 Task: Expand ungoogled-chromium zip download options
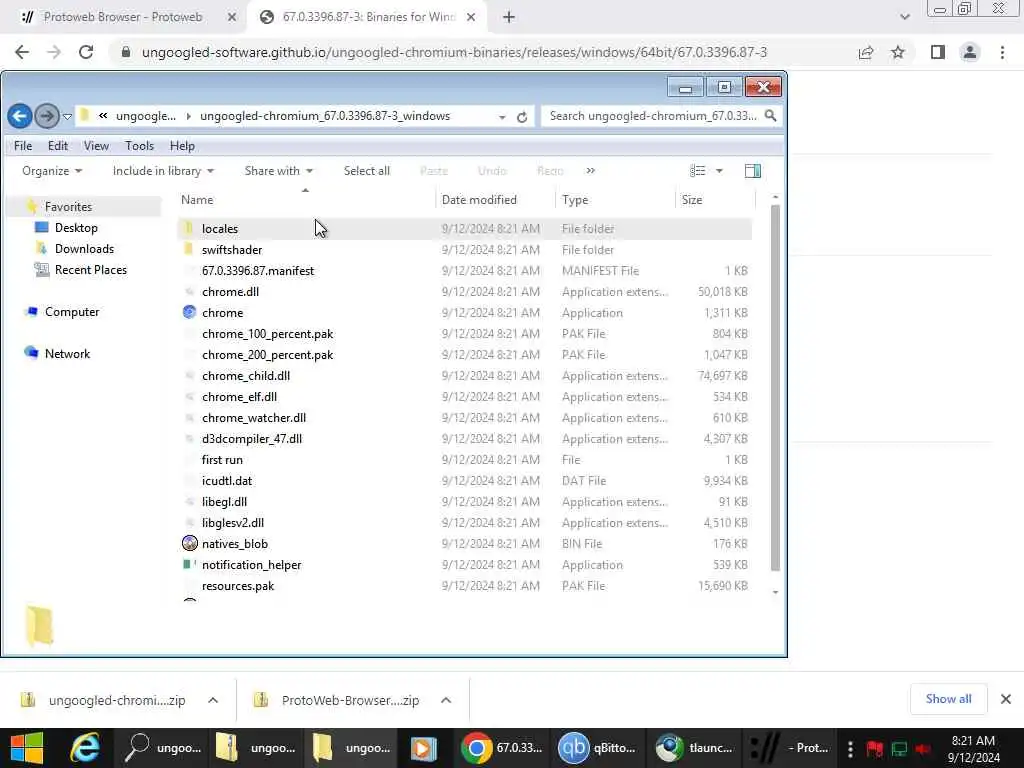(x=213, y=700)
